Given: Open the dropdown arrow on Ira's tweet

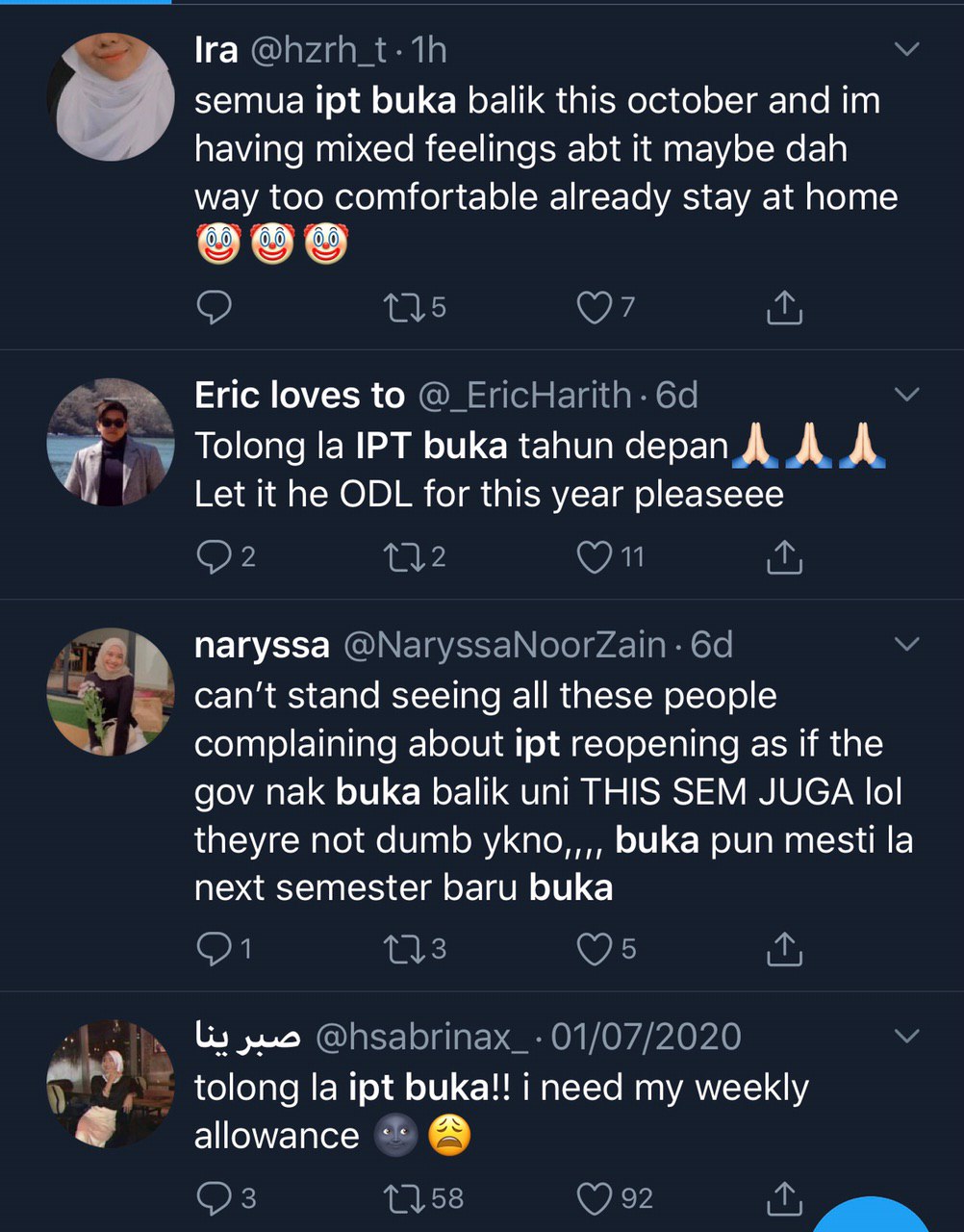Looking at the screenshot, I should pos(906,49).
